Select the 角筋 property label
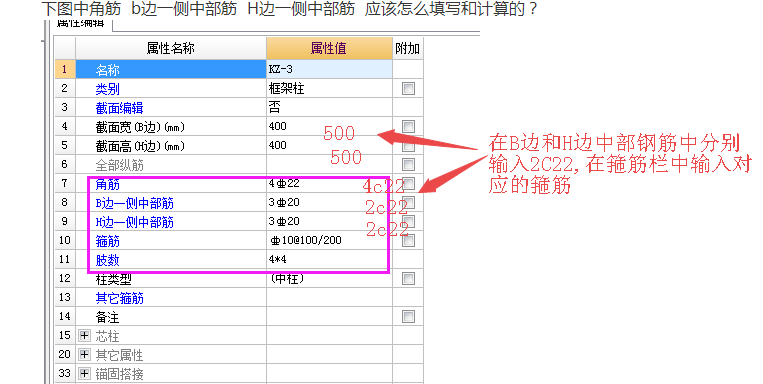Viewport: 763px width, 384px height. 108,184
